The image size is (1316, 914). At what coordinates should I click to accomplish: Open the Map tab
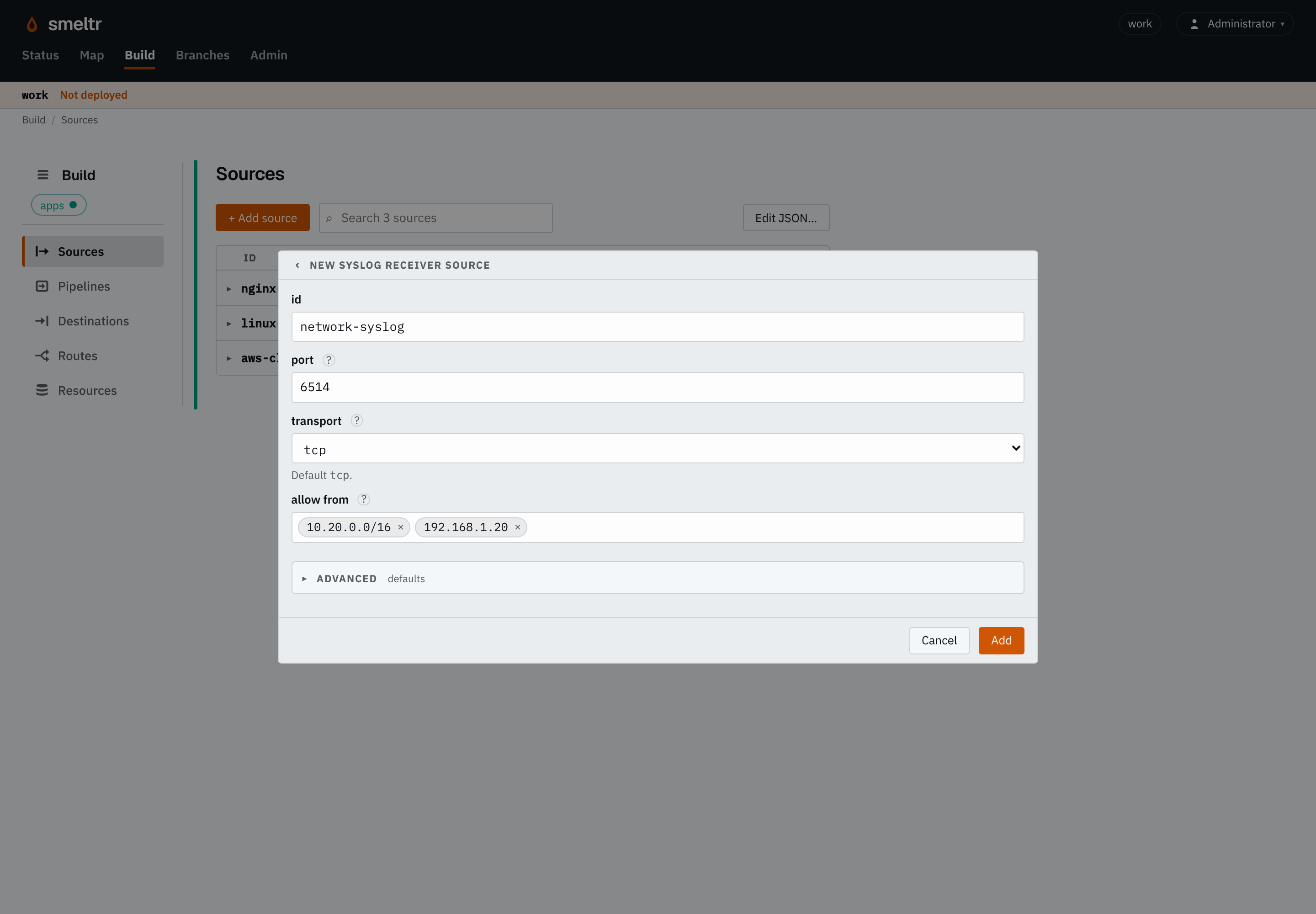[x=92, y=55]
